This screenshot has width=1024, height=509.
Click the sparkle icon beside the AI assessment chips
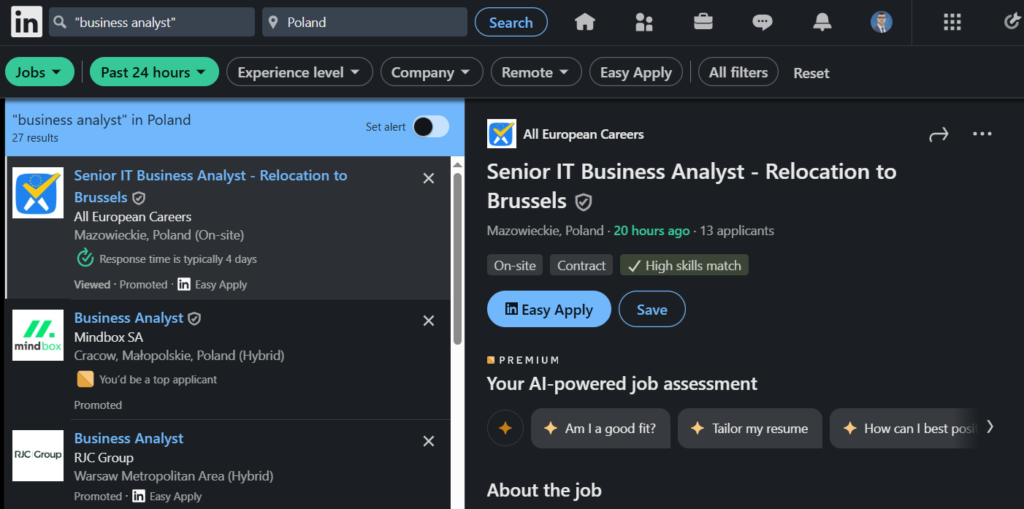(x=505, y=429)
